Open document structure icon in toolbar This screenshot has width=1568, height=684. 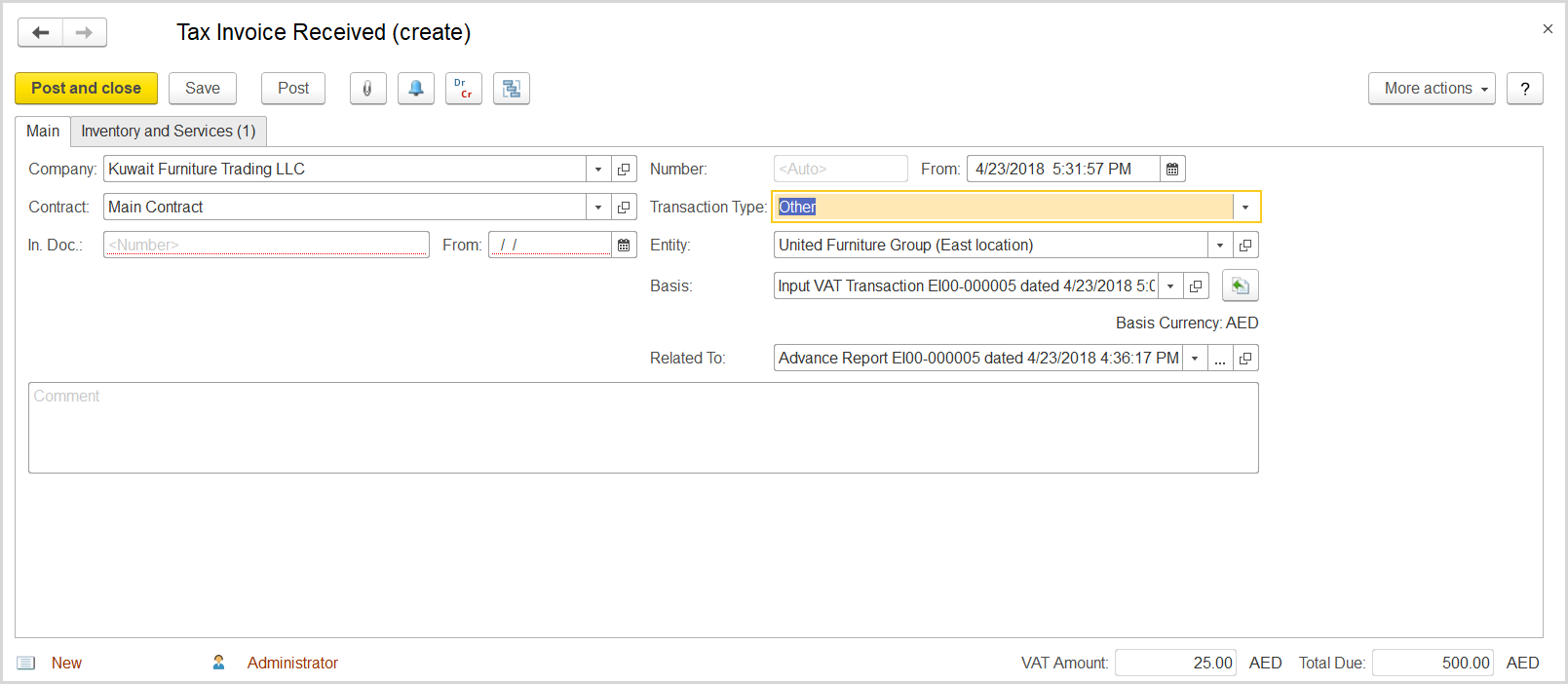[512, 89]
